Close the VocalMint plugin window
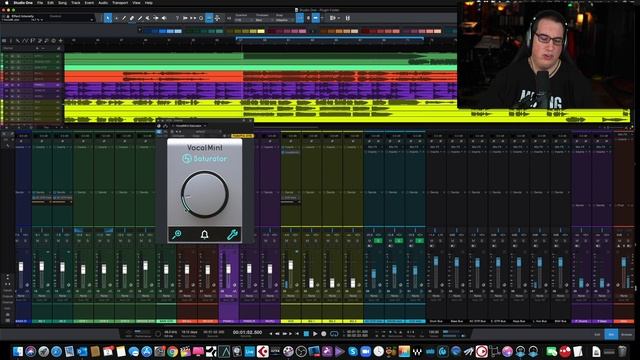This screenshot has height=360, width=640. click(x=251, y=120)
